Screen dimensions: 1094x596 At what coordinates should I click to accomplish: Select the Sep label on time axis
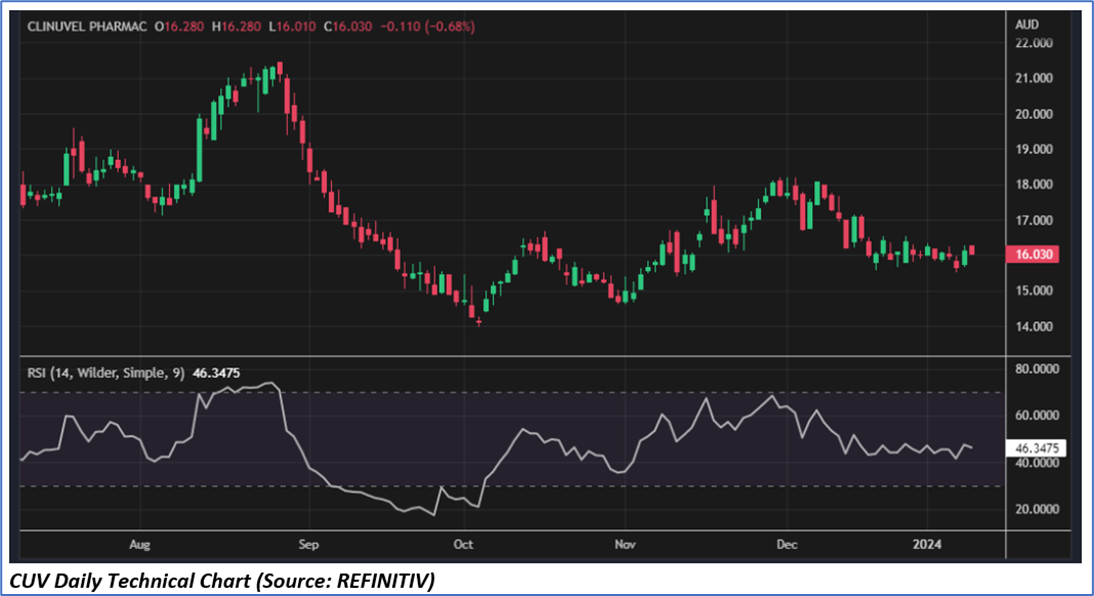pyautogui.click(x=311, y=546)
